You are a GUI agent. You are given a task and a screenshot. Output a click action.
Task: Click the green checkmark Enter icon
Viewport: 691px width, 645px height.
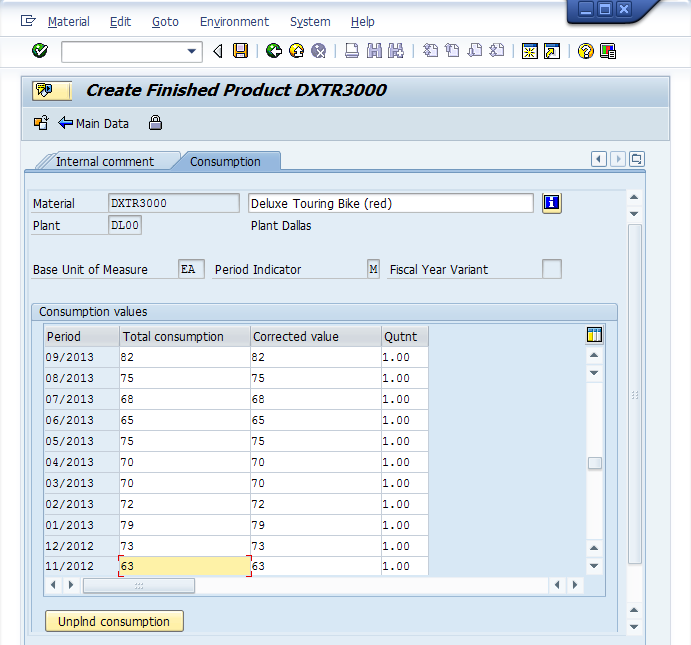click(40, 51)
